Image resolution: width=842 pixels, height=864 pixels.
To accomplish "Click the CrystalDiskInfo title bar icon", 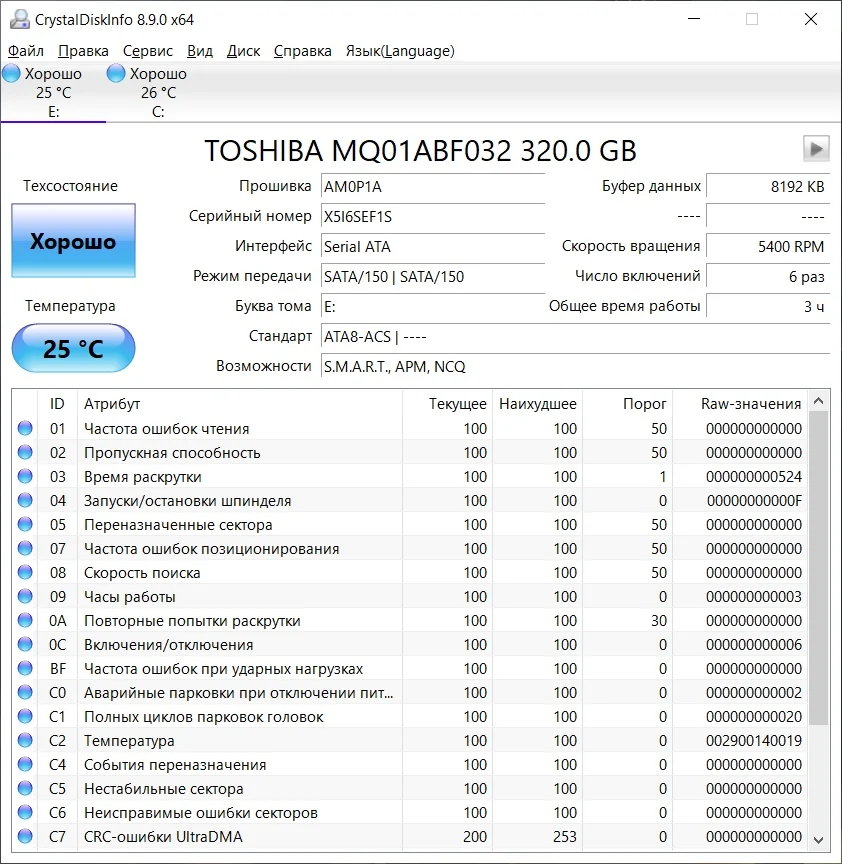I will (x=20, y=19).
